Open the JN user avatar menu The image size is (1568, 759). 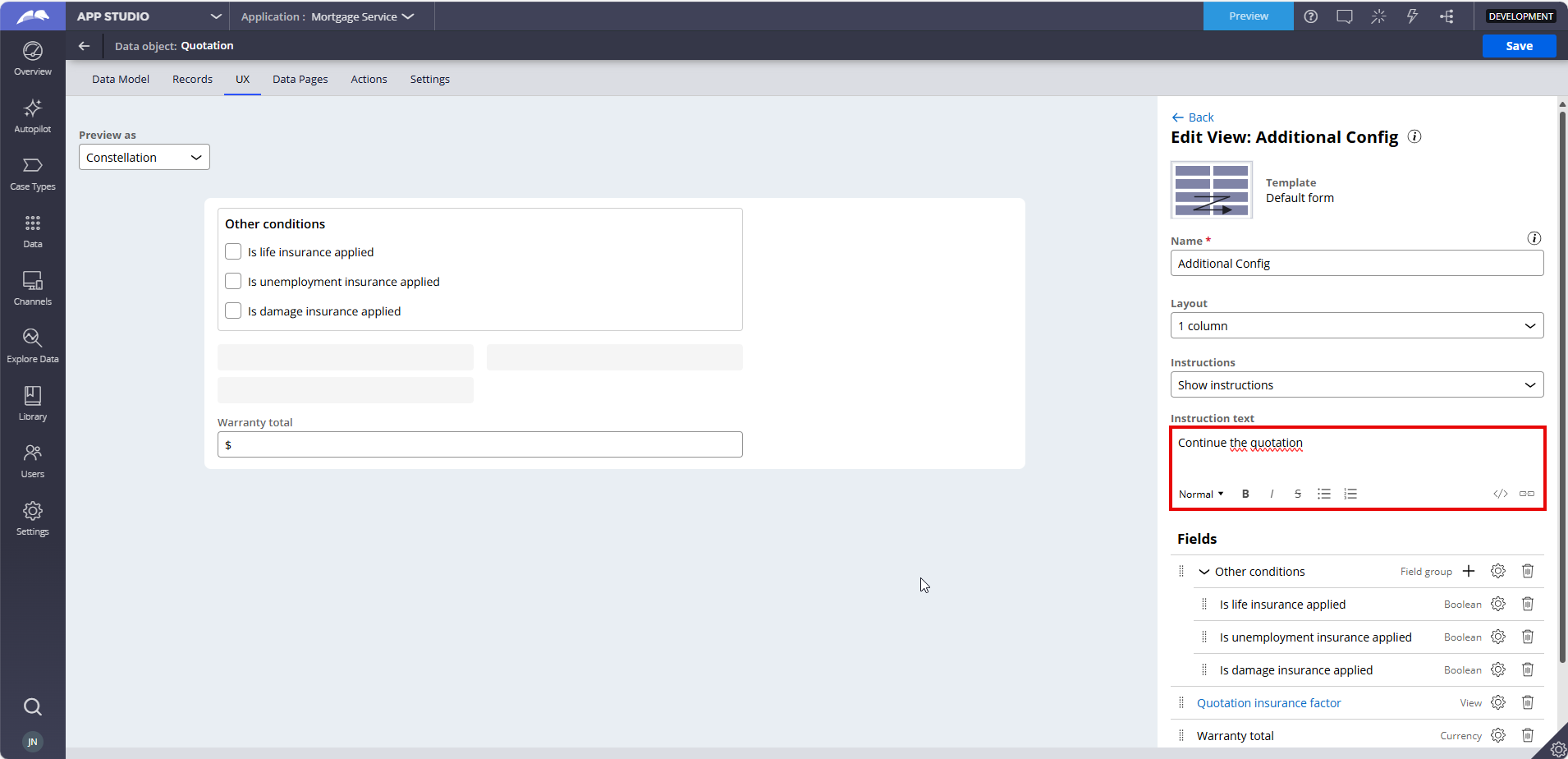33,742
